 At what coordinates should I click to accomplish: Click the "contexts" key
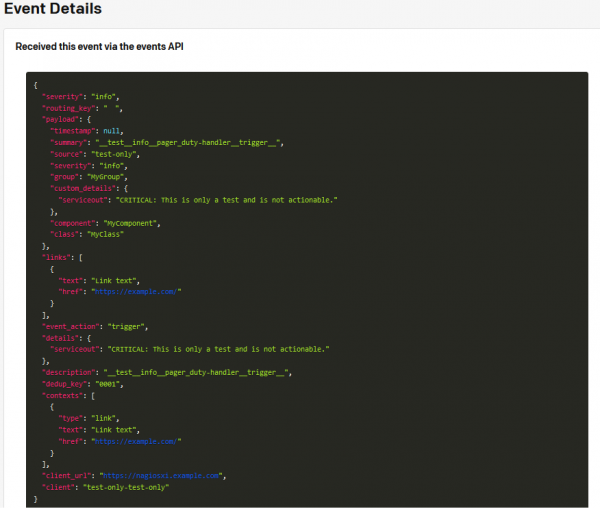coord(62,395)
